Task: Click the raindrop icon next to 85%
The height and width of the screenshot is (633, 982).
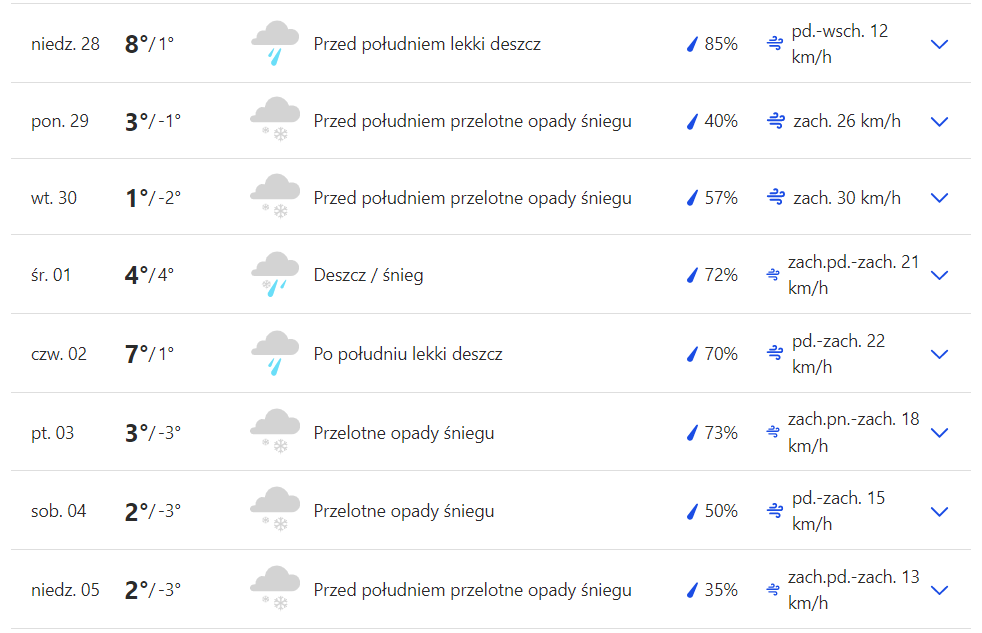Action: click(x=691, y=44)
